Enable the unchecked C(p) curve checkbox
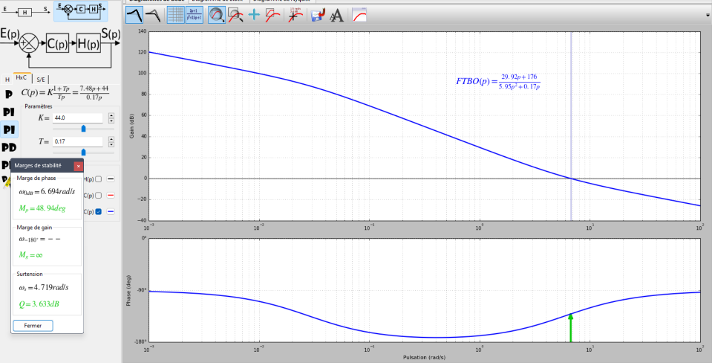Viewport: 712px width, 363px height. point(98,195)
